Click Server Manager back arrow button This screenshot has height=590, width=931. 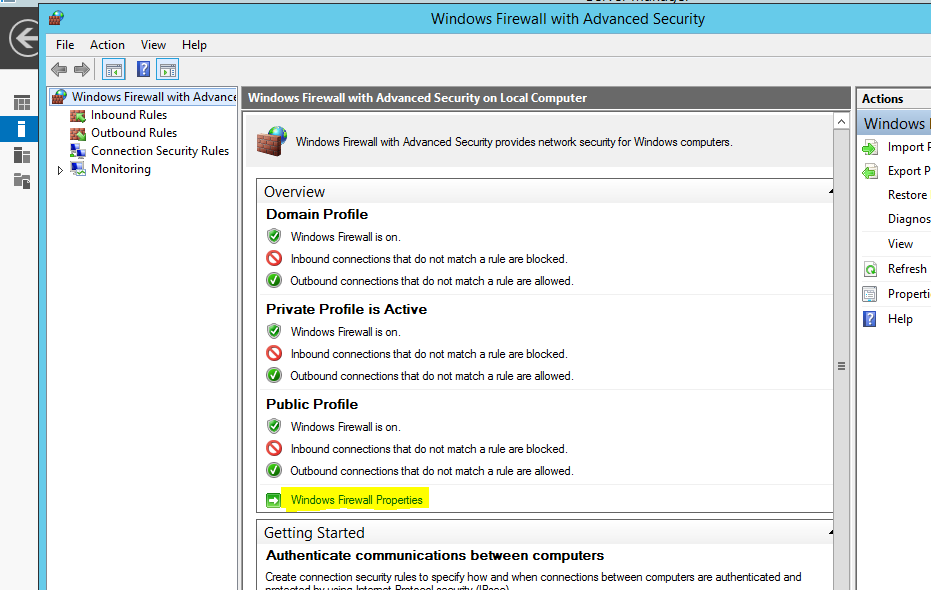(25, 38)
